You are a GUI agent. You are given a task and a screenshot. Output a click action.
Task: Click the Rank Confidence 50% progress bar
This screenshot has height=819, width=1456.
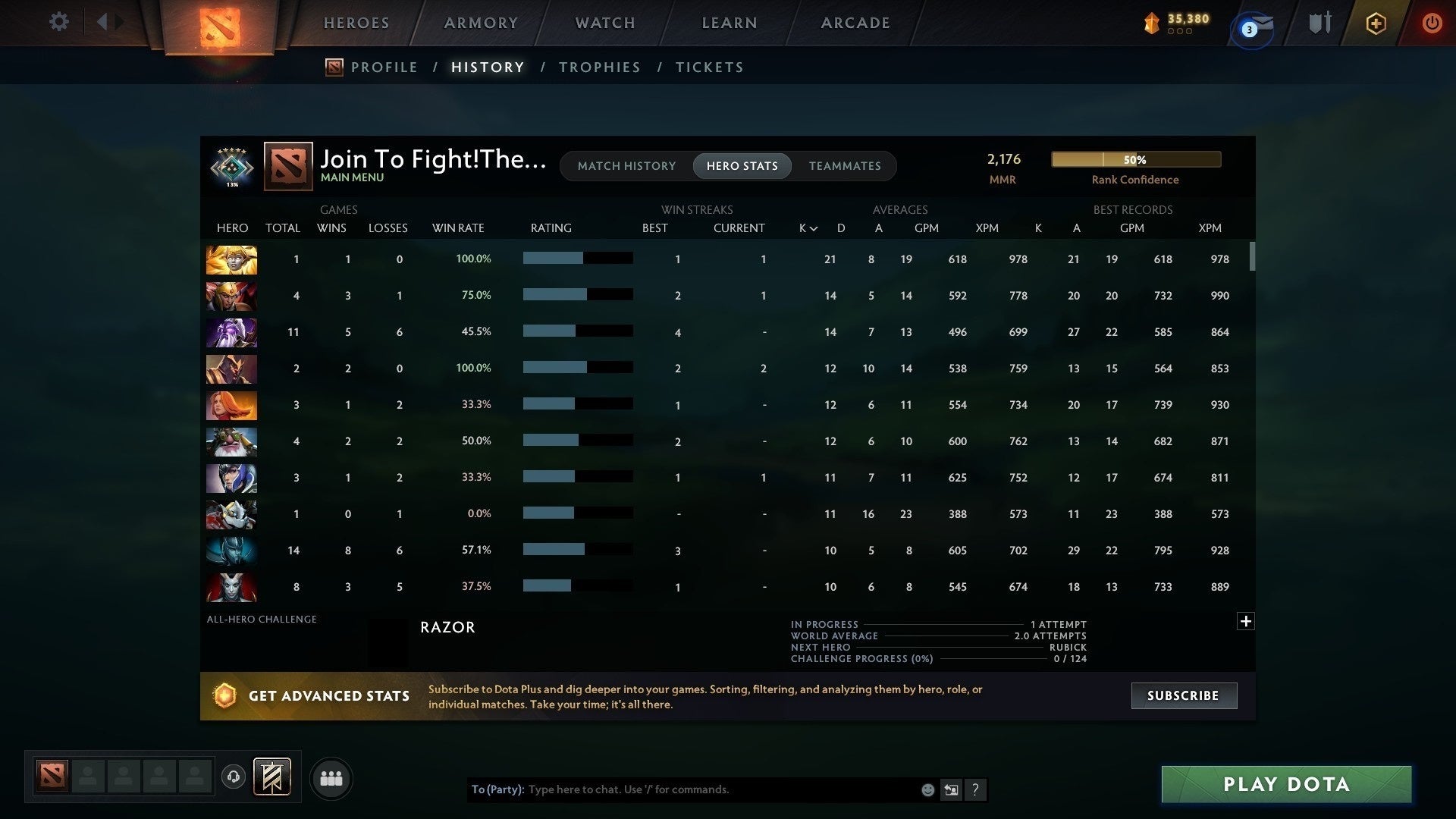click(x=1135, y=159)
